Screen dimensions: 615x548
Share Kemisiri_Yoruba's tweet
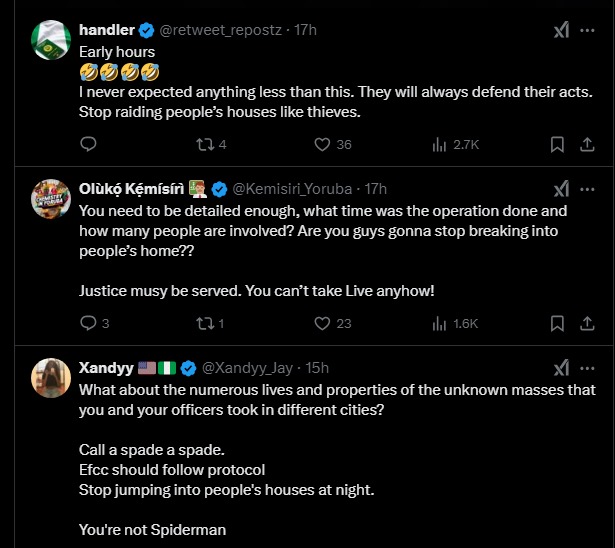click(x=587, y=323)
